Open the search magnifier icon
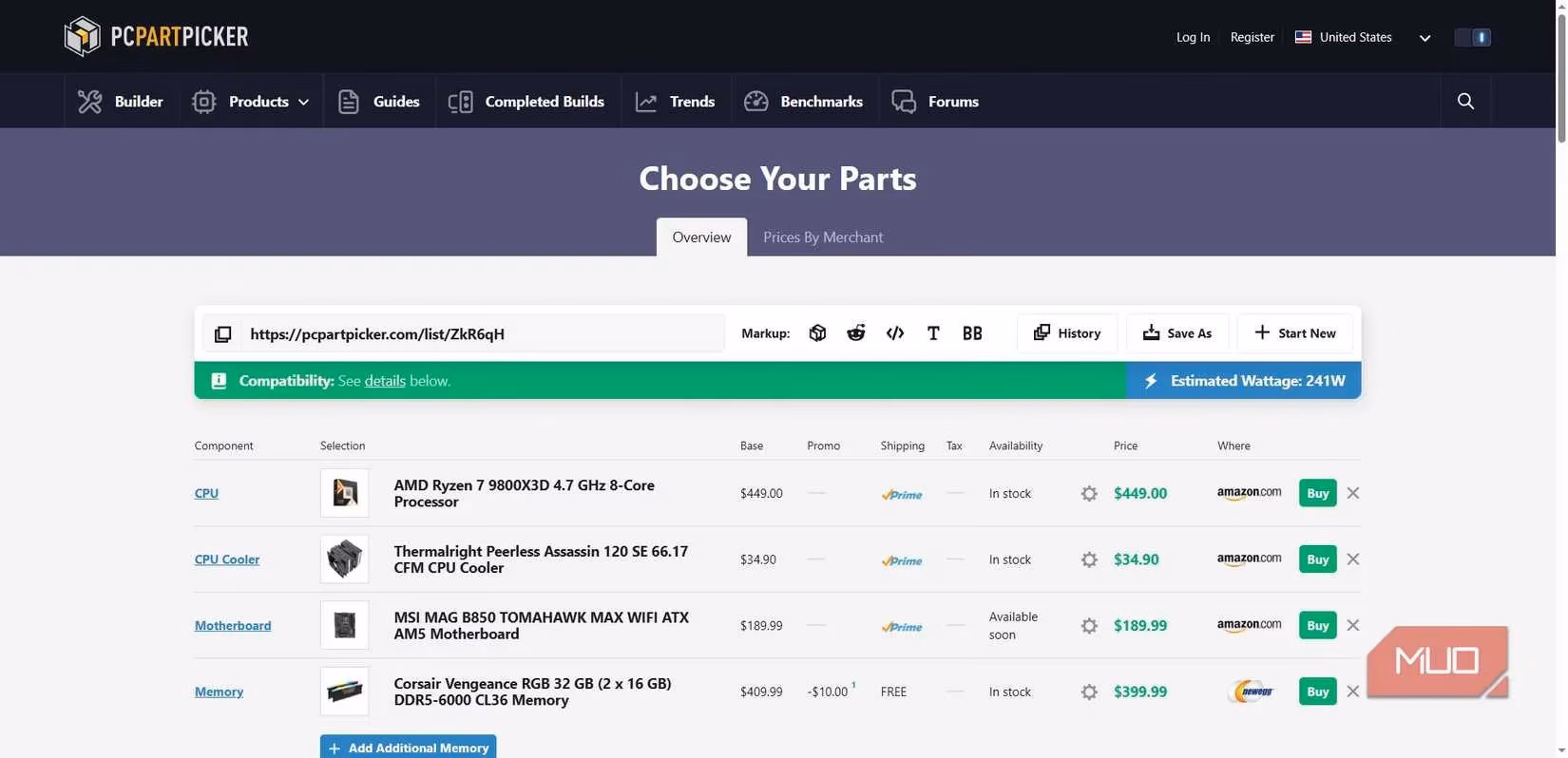 click(x=1465, y=102)
